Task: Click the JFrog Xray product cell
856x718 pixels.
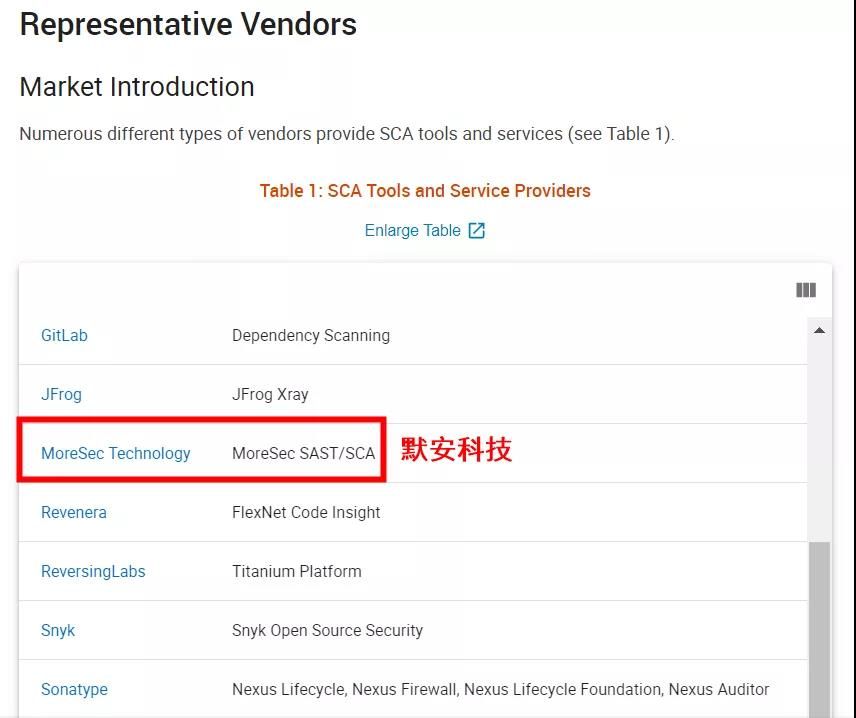Action: [270, 394]
